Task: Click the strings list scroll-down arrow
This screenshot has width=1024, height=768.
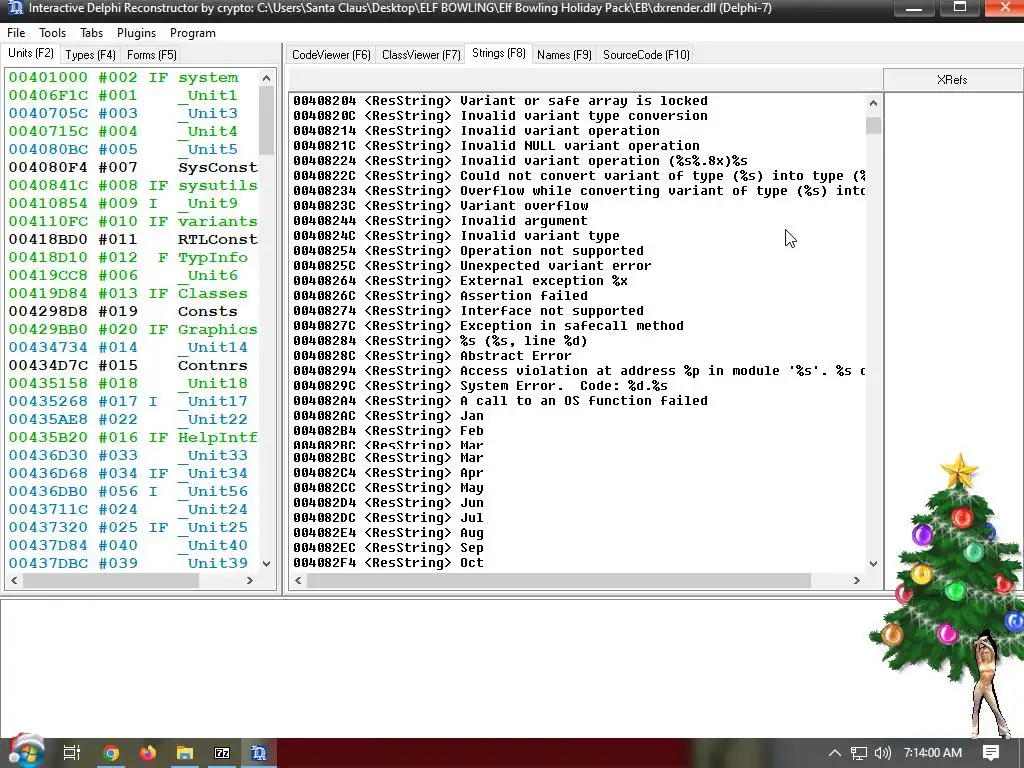Action: click(873, 564)
